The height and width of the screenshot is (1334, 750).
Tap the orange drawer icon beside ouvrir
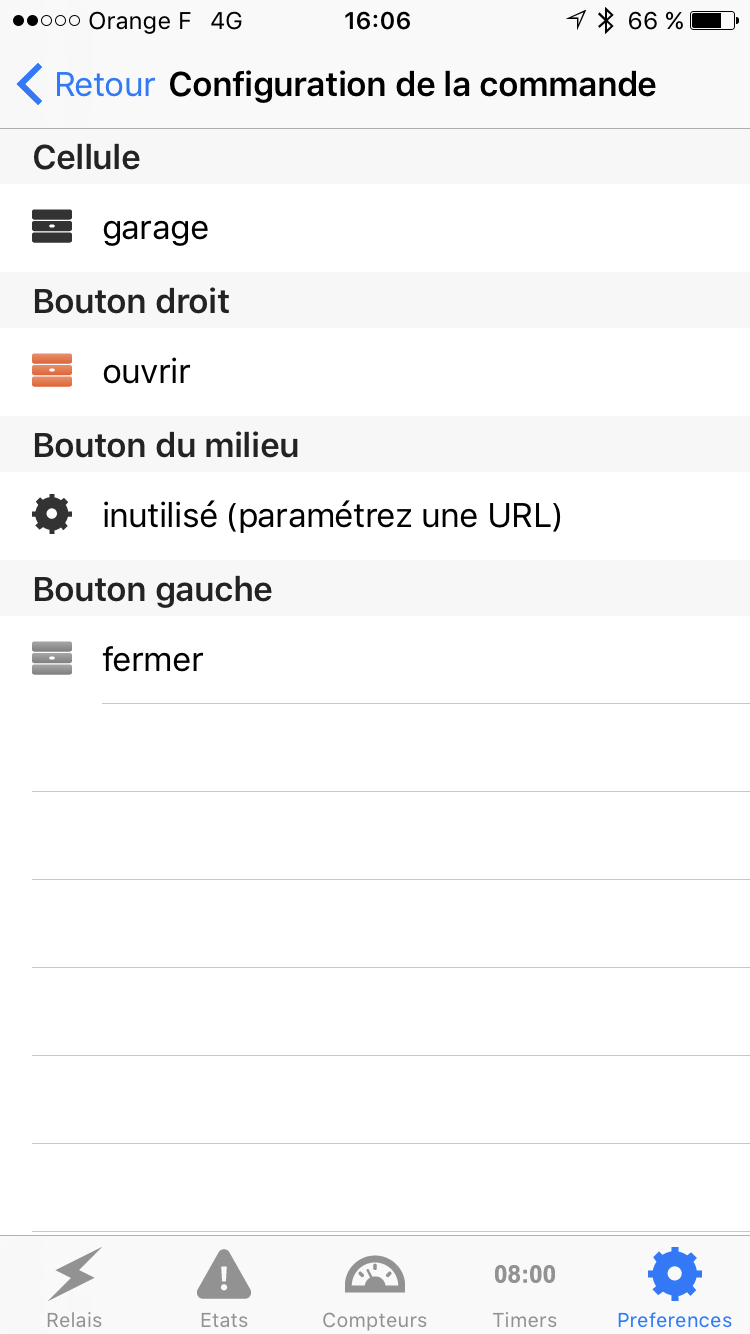[x=52, y=371]
